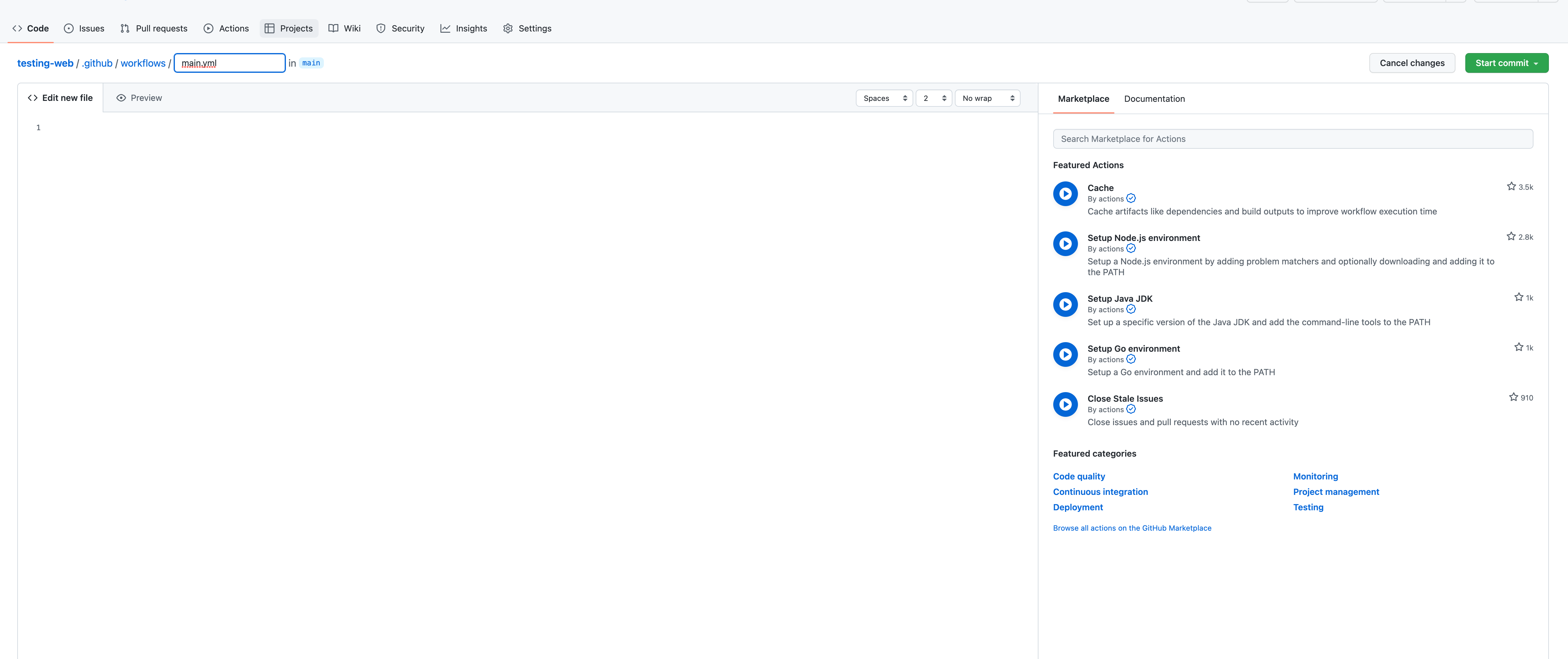View the Insights tab
Screen dimensions: 1568x659
(464, 28)
